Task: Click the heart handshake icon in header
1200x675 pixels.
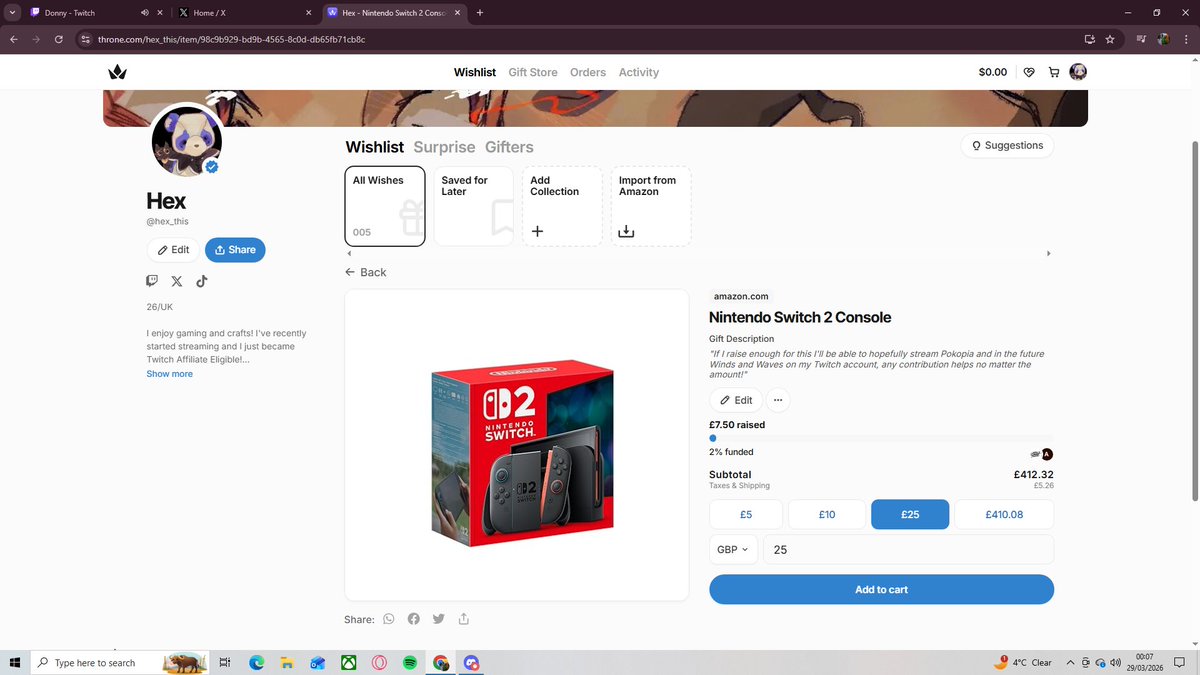Action: pyautogui.click(x=1029, y=72)
